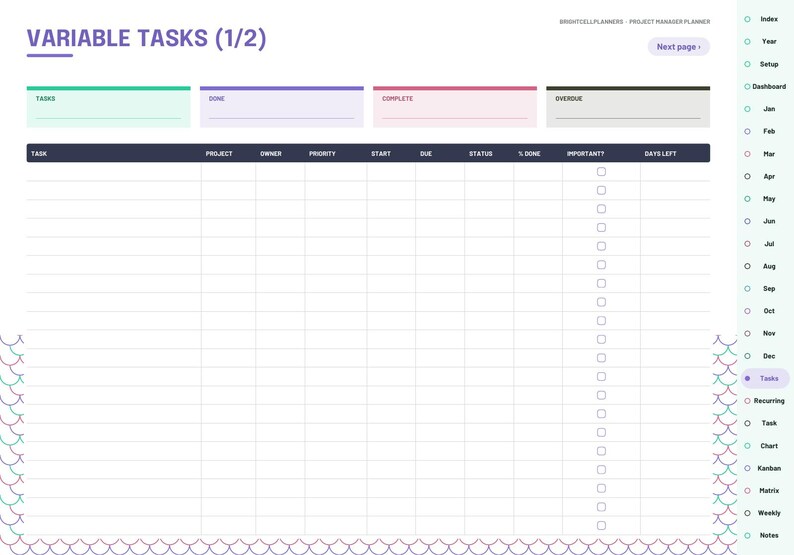Viewport: 794px width, 555px height.
Task: Click the Variable Tasks (1/2) title
Action: pyautogui.click(x=146, y=38)
